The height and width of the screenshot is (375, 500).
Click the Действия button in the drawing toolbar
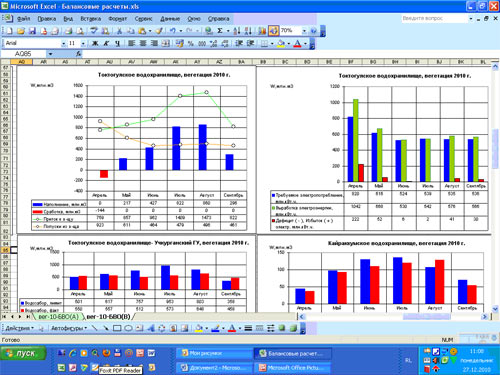click(20, 328)
